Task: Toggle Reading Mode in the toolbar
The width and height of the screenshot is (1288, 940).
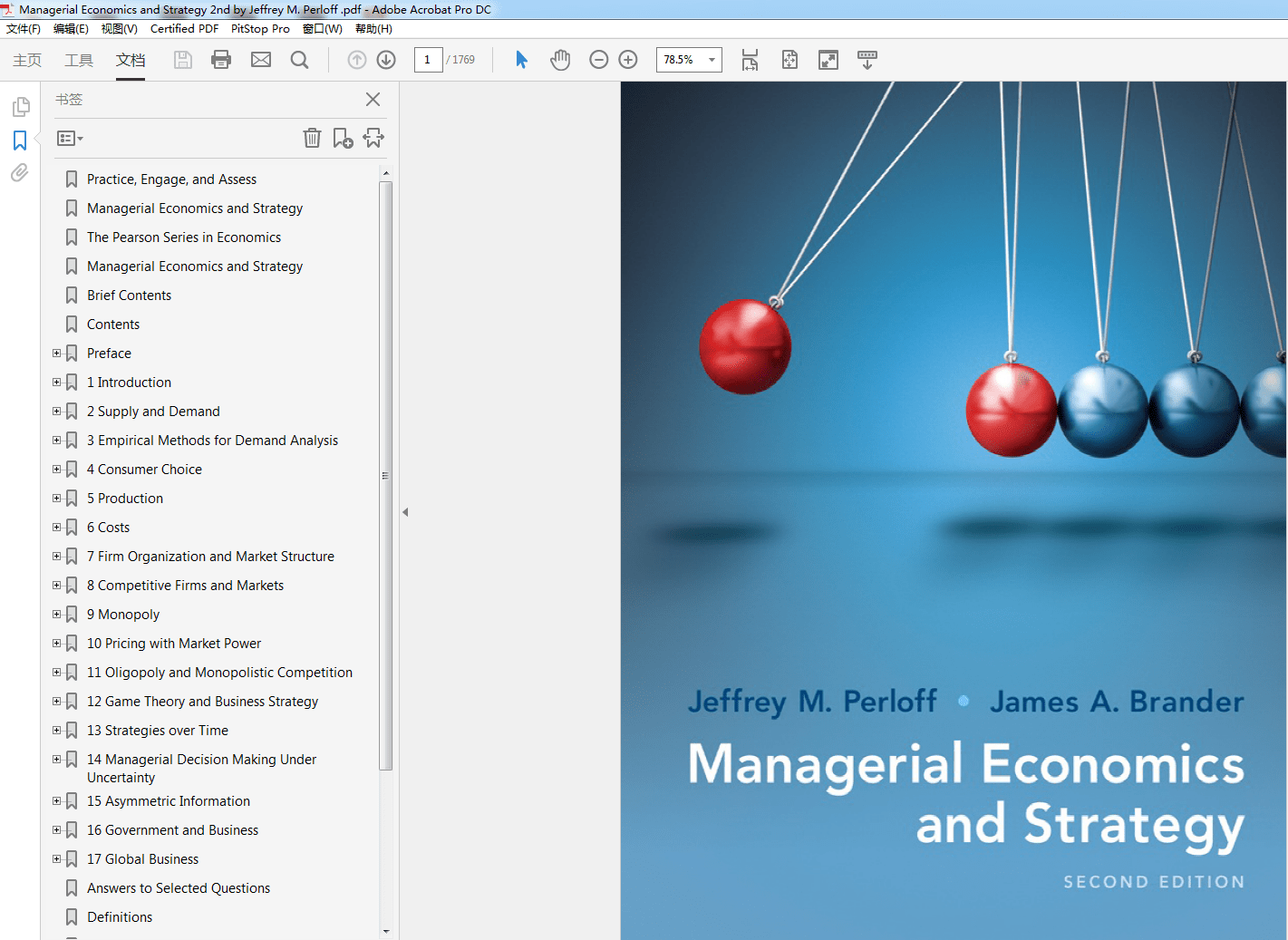Action: pyautogui.click(x=828, y=59)
